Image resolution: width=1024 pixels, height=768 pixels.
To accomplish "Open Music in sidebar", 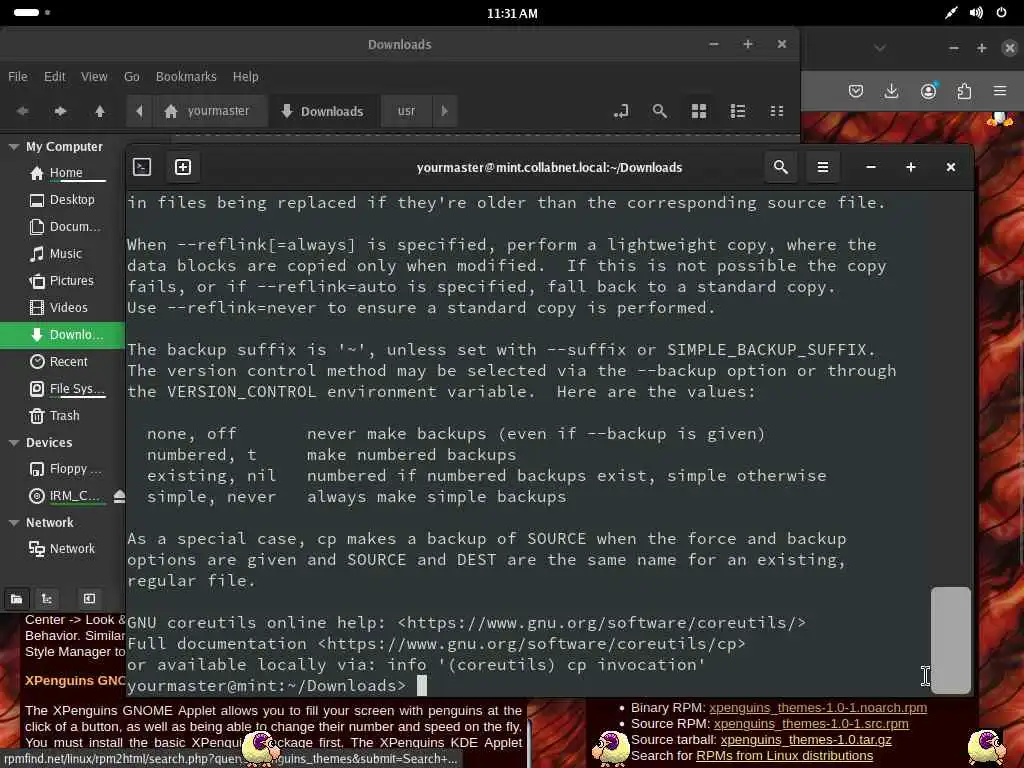I will click(62, 253).
